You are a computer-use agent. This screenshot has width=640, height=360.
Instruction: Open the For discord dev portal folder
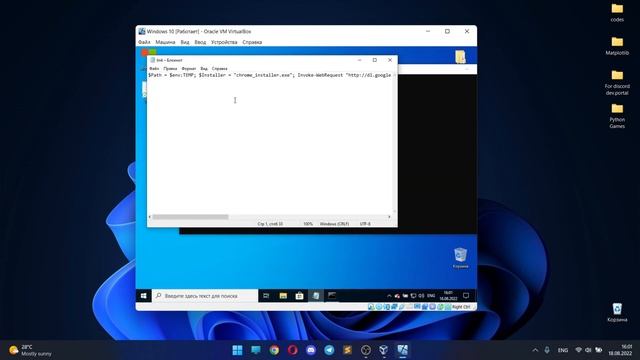(617, 82)
